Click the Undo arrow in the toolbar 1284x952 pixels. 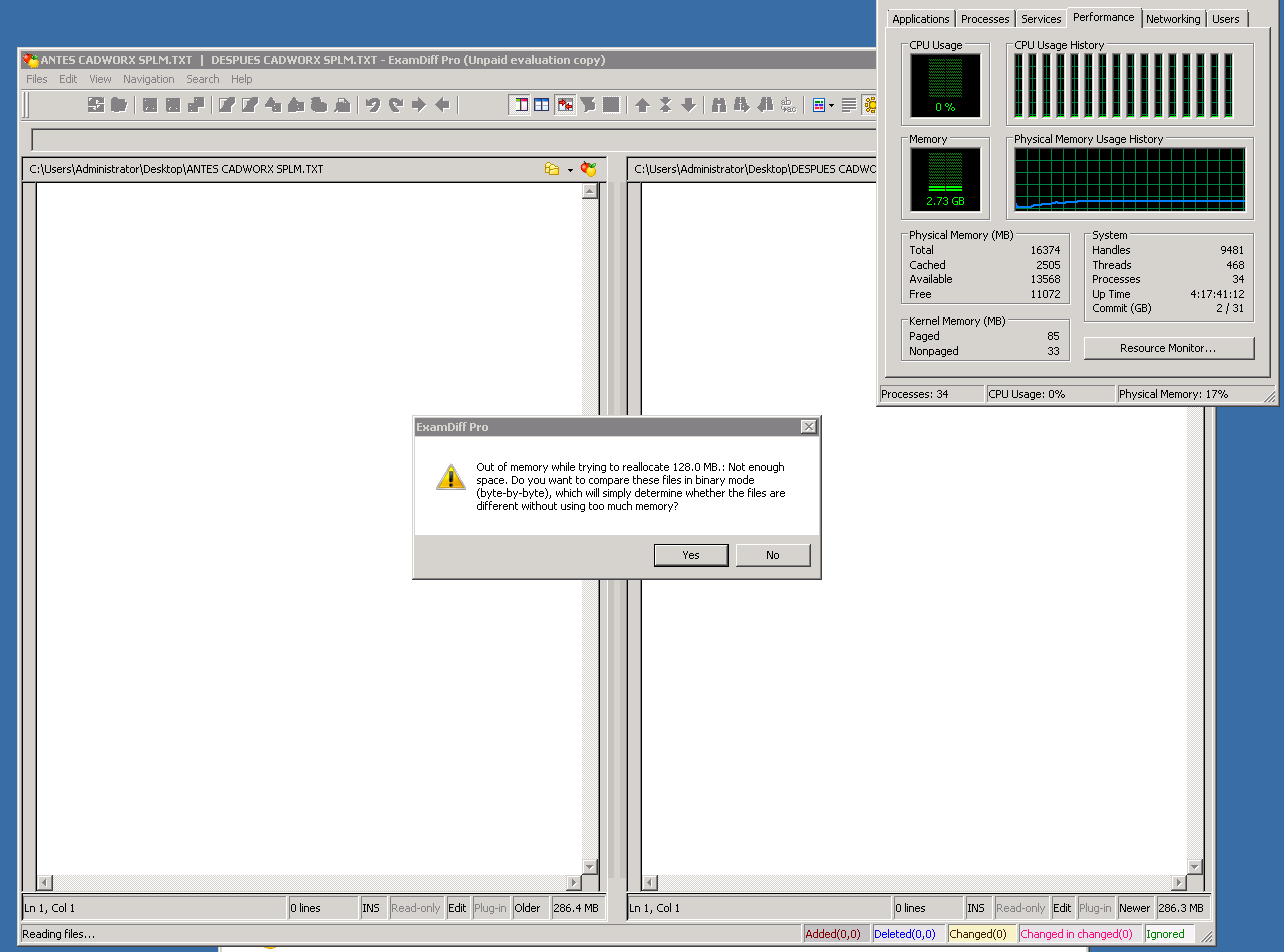coord(373,104)
